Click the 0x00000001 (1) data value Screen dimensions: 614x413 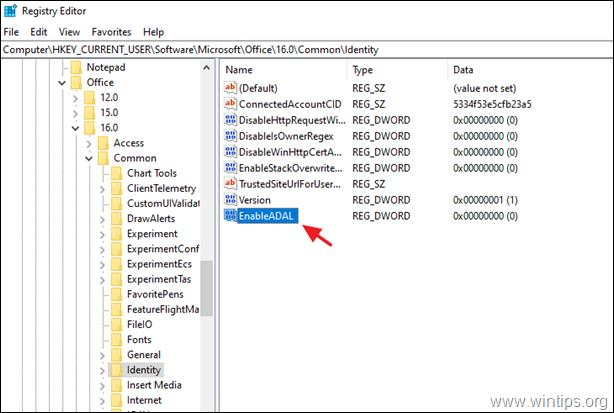485,200
